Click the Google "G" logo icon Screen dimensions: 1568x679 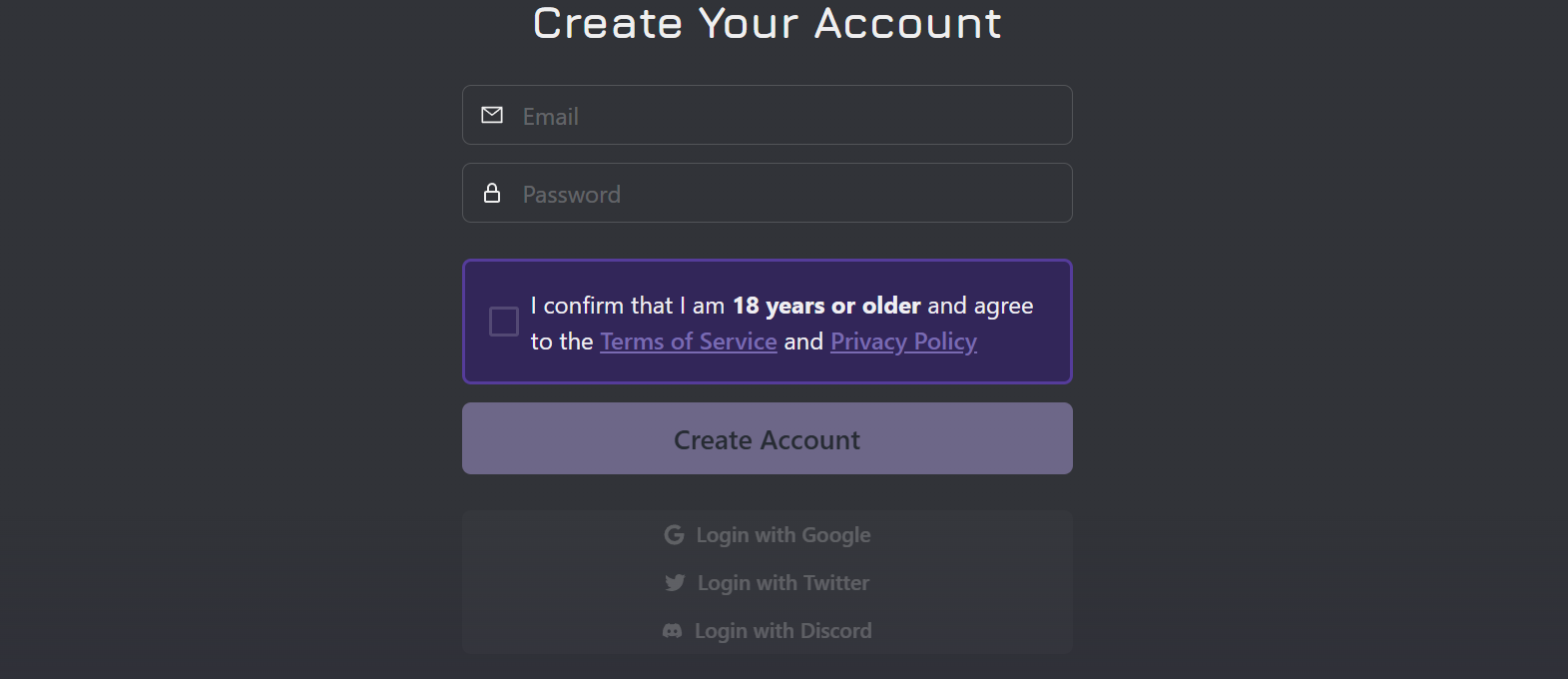tap(675, 535)
